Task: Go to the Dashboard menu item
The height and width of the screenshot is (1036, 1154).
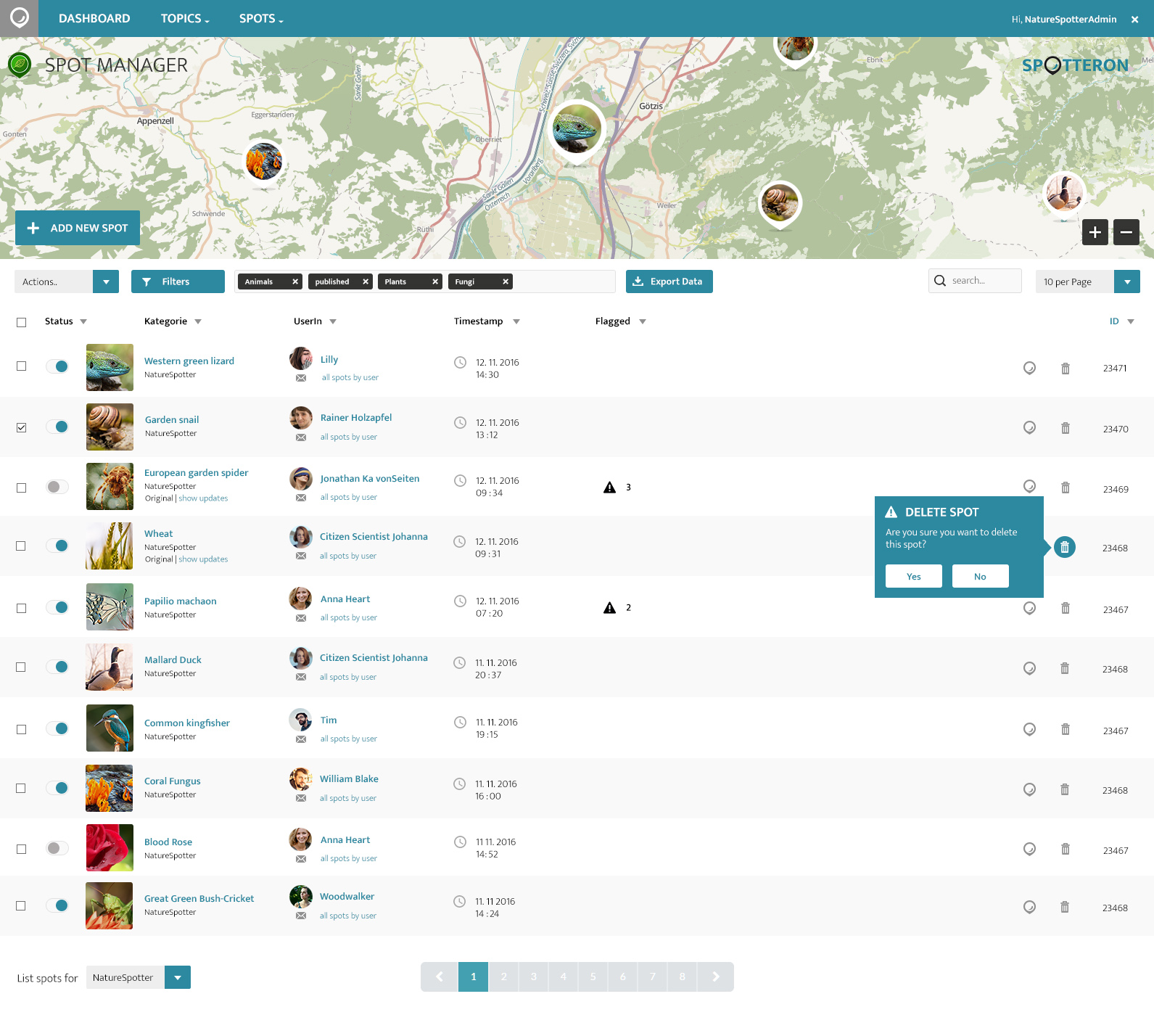Action: coord(94,19)
